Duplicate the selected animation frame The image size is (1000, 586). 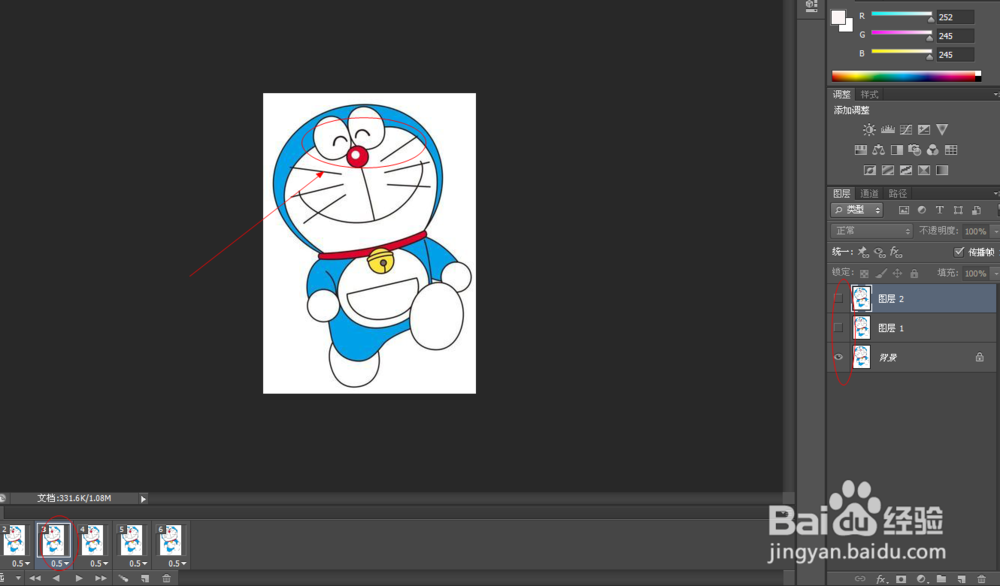[x=145, y=578]
